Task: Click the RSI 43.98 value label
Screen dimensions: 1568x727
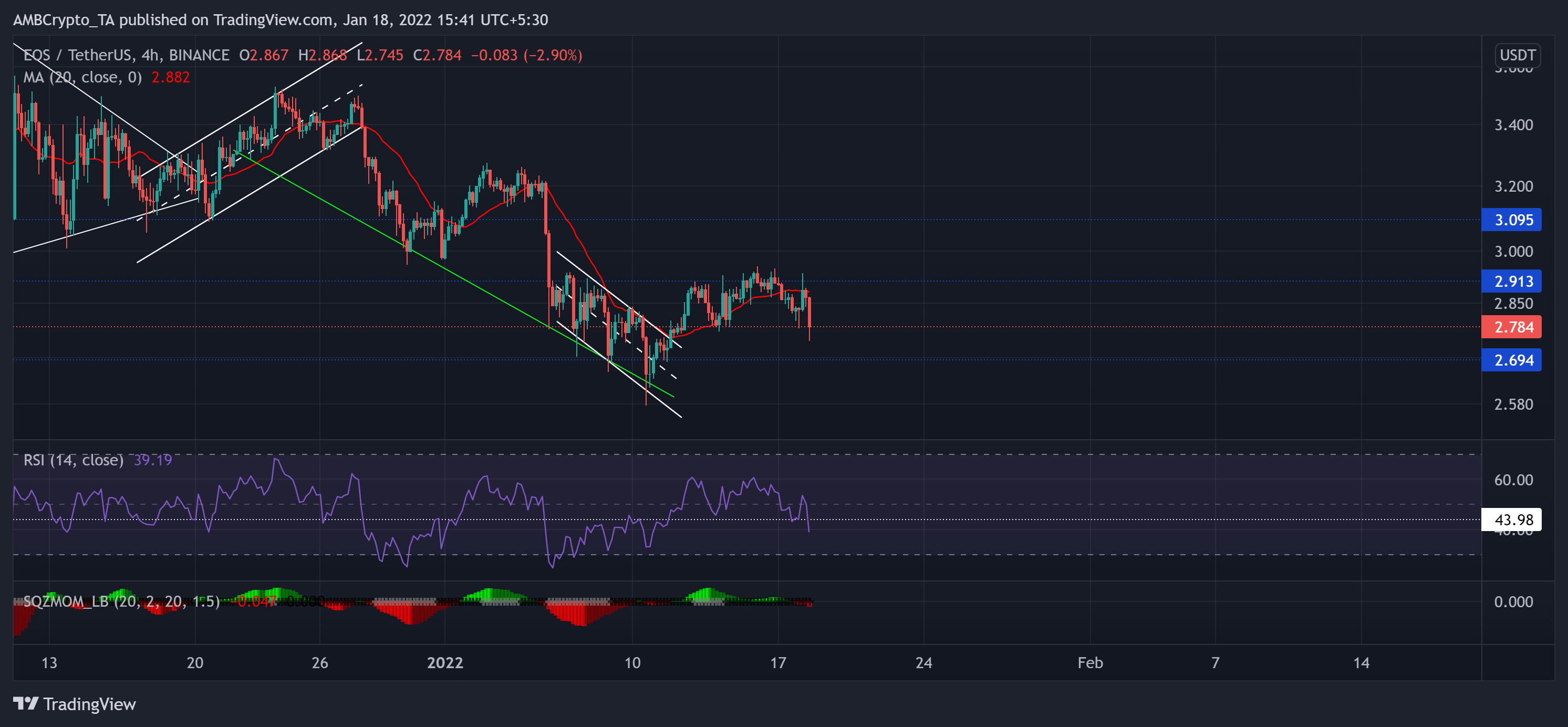Action: tap(1512, 520)
